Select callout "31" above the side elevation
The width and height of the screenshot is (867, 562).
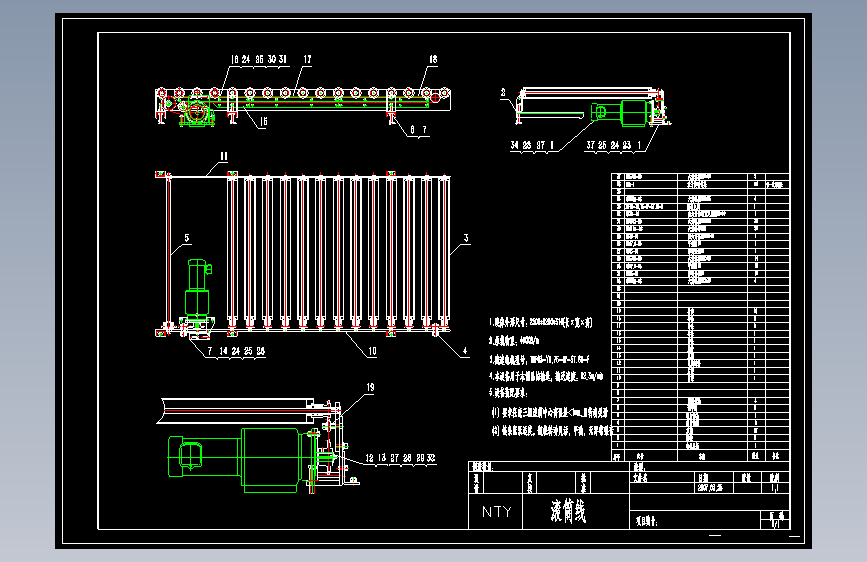[283, 59]
